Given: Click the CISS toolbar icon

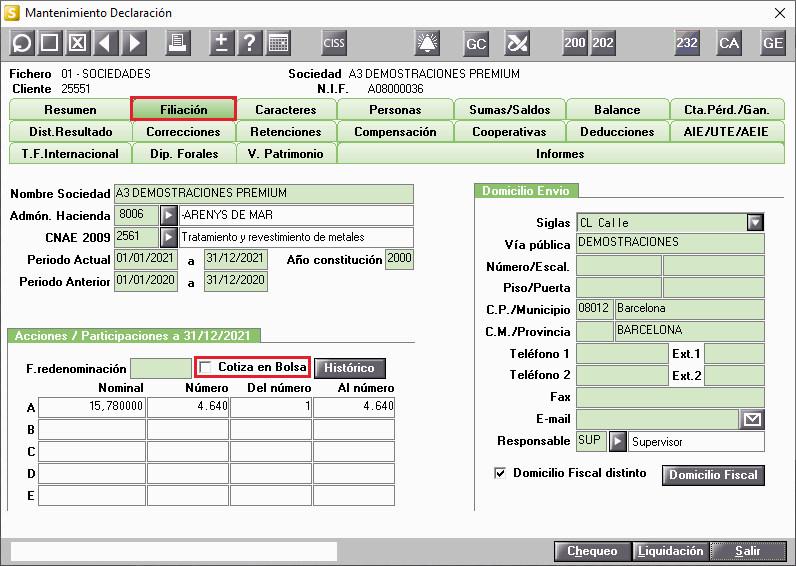Looking at the screenshot, I should click(x=334, y=43).
